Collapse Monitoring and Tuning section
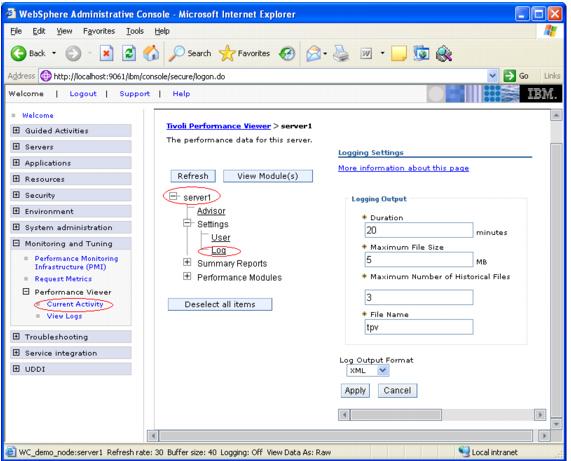The height and width of the screenshot is (461, 571). (16, 243)
